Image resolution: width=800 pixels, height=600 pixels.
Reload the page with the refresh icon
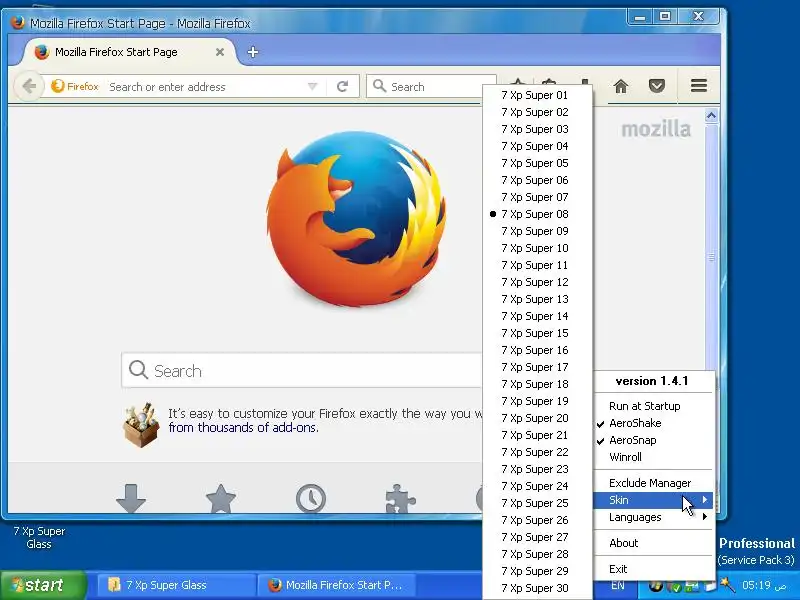342,86
